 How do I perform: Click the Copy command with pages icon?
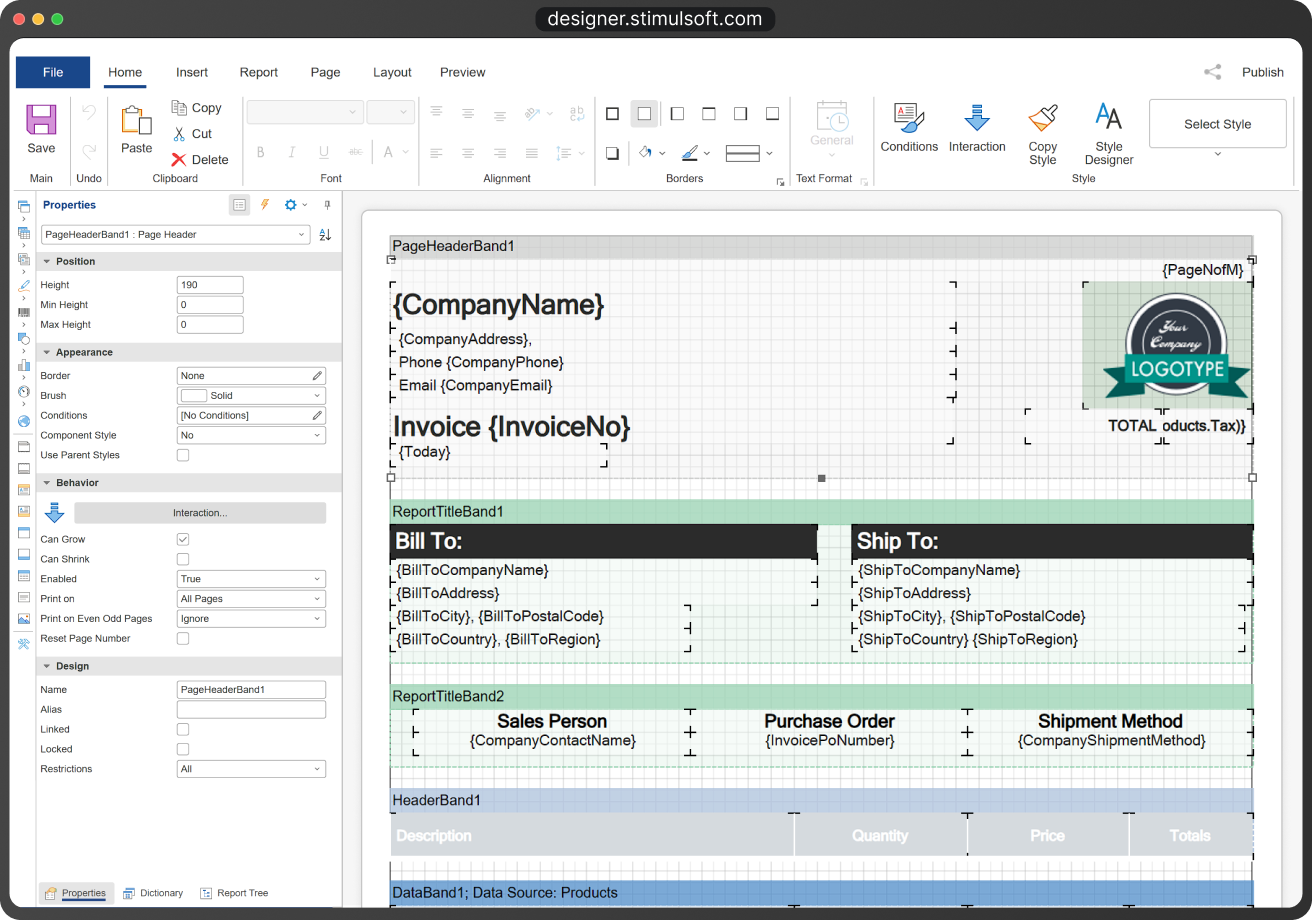click(196, 108)
